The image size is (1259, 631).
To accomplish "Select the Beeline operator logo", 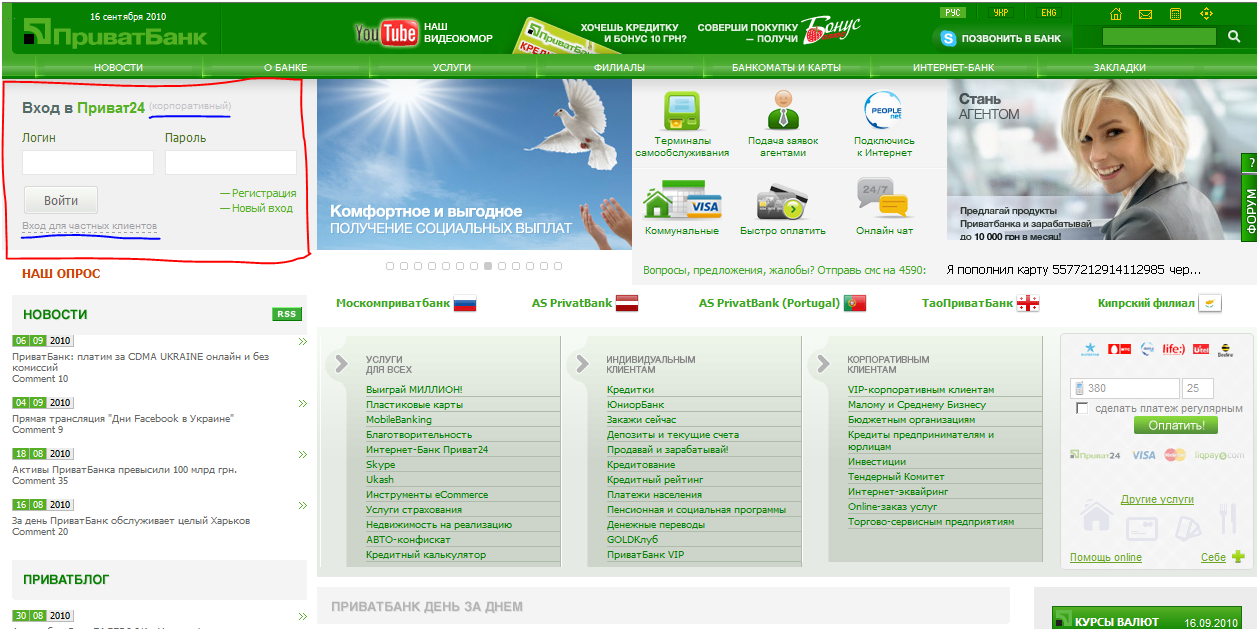I will pos(1225,349).
